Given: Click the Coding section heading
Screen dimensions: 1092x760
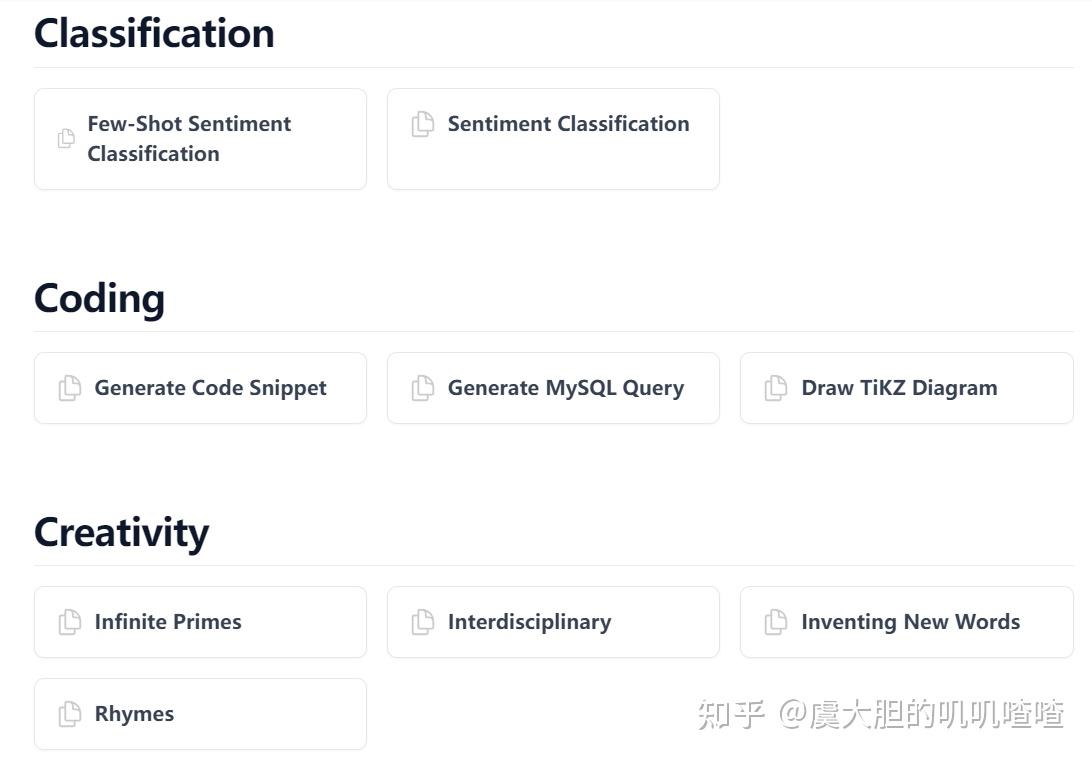Looking at the screenshot, I should 99,298.
